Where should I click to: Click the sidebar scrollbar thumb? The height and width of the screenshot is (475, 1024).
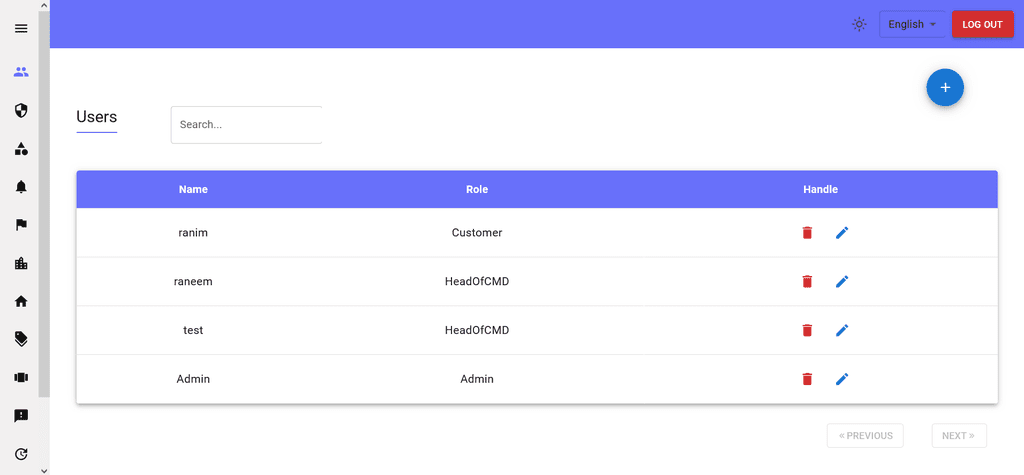(x=44, y=204)
